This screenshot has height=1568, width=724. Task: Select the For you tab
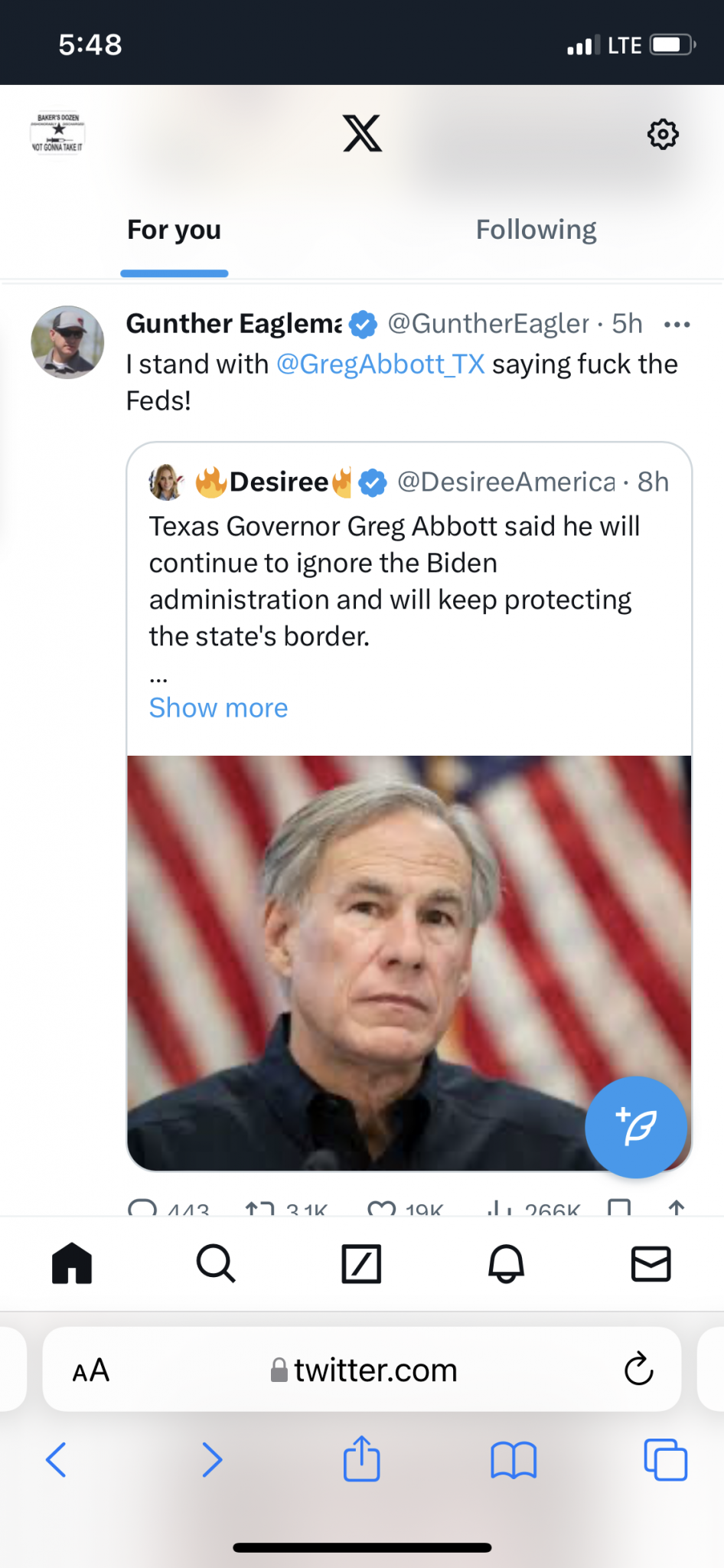174,230
